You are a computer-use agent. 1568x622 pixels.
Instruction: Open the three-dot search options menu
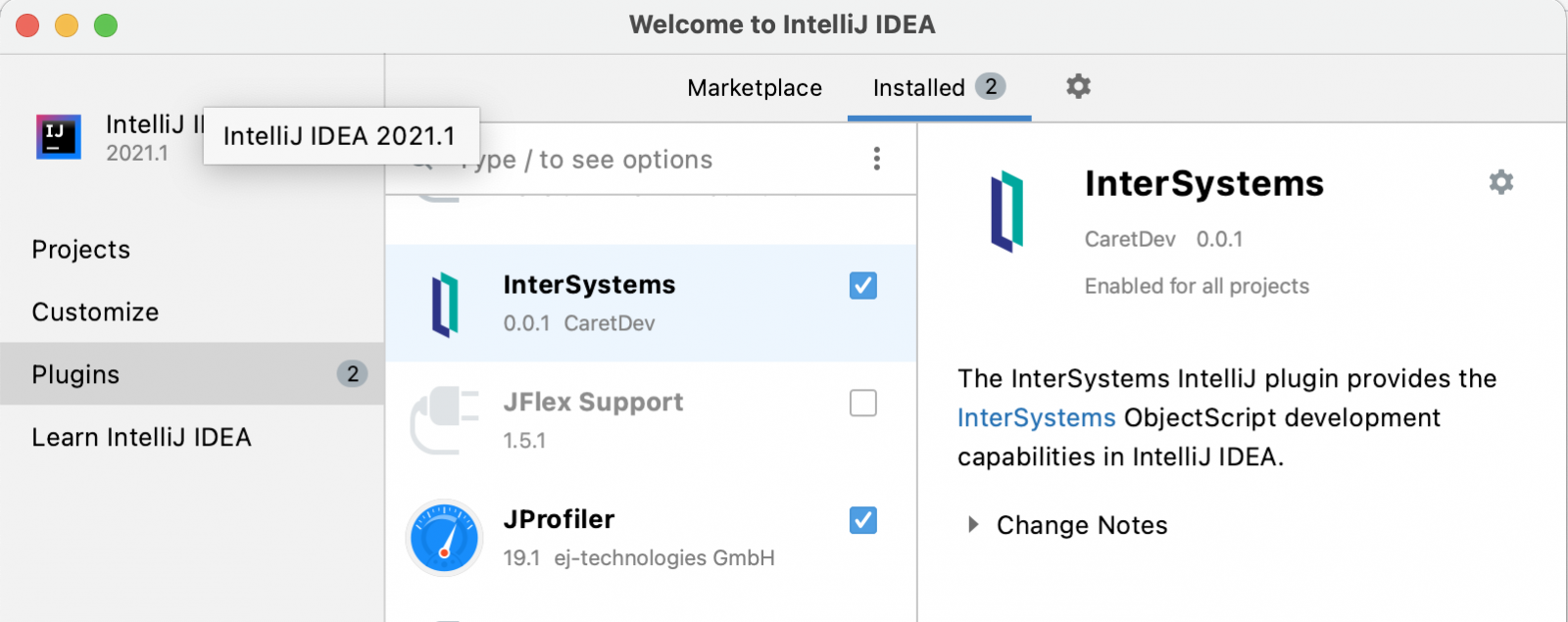876,159
